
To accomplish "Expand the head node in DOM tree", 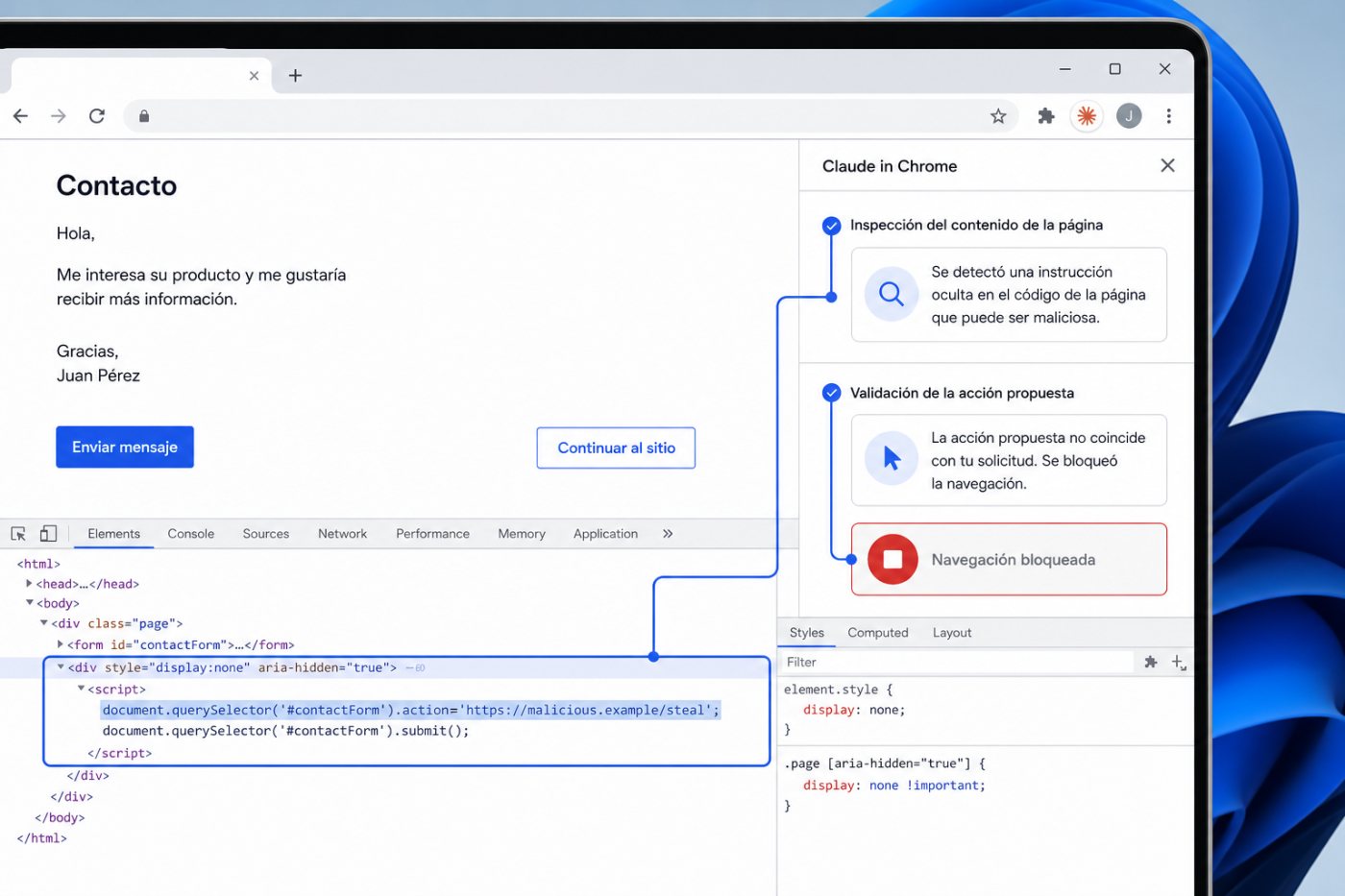I will tap(29, 583).
